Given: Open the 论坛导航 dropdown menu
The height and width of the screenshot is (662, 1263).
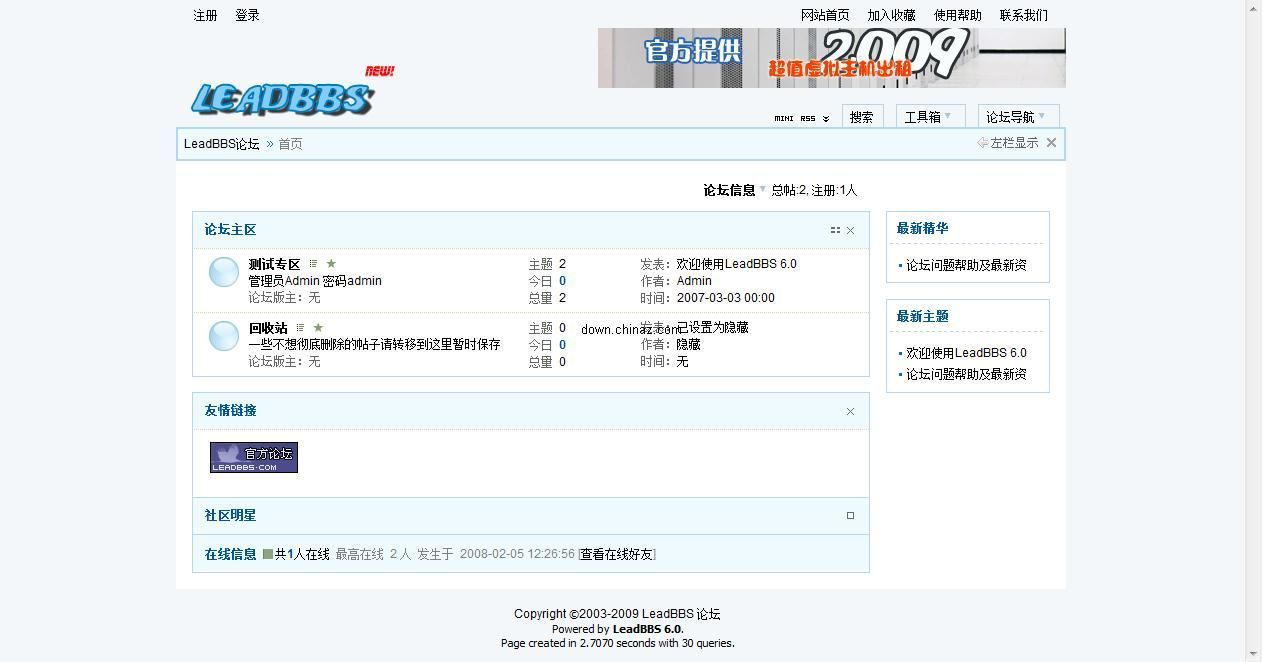Looking at the screenshot, I should 1018,117.
